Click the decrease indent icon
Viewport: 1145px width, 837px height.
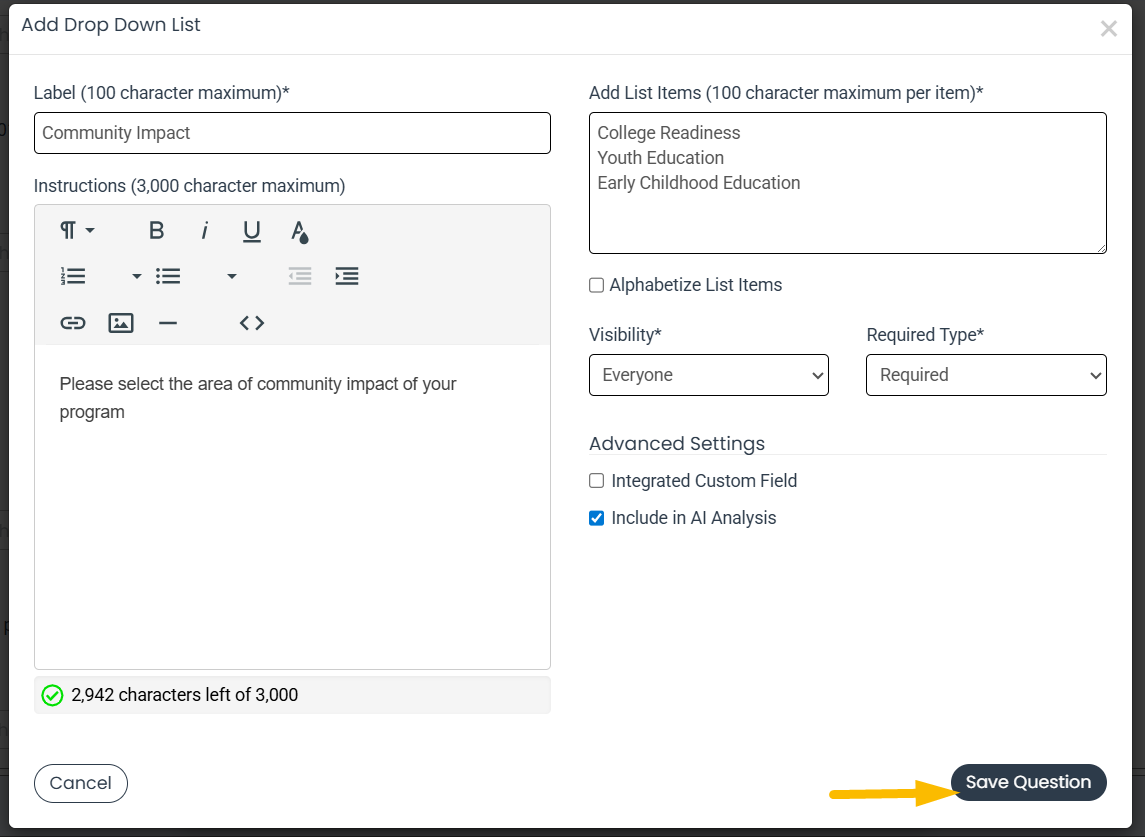(300, 276)
